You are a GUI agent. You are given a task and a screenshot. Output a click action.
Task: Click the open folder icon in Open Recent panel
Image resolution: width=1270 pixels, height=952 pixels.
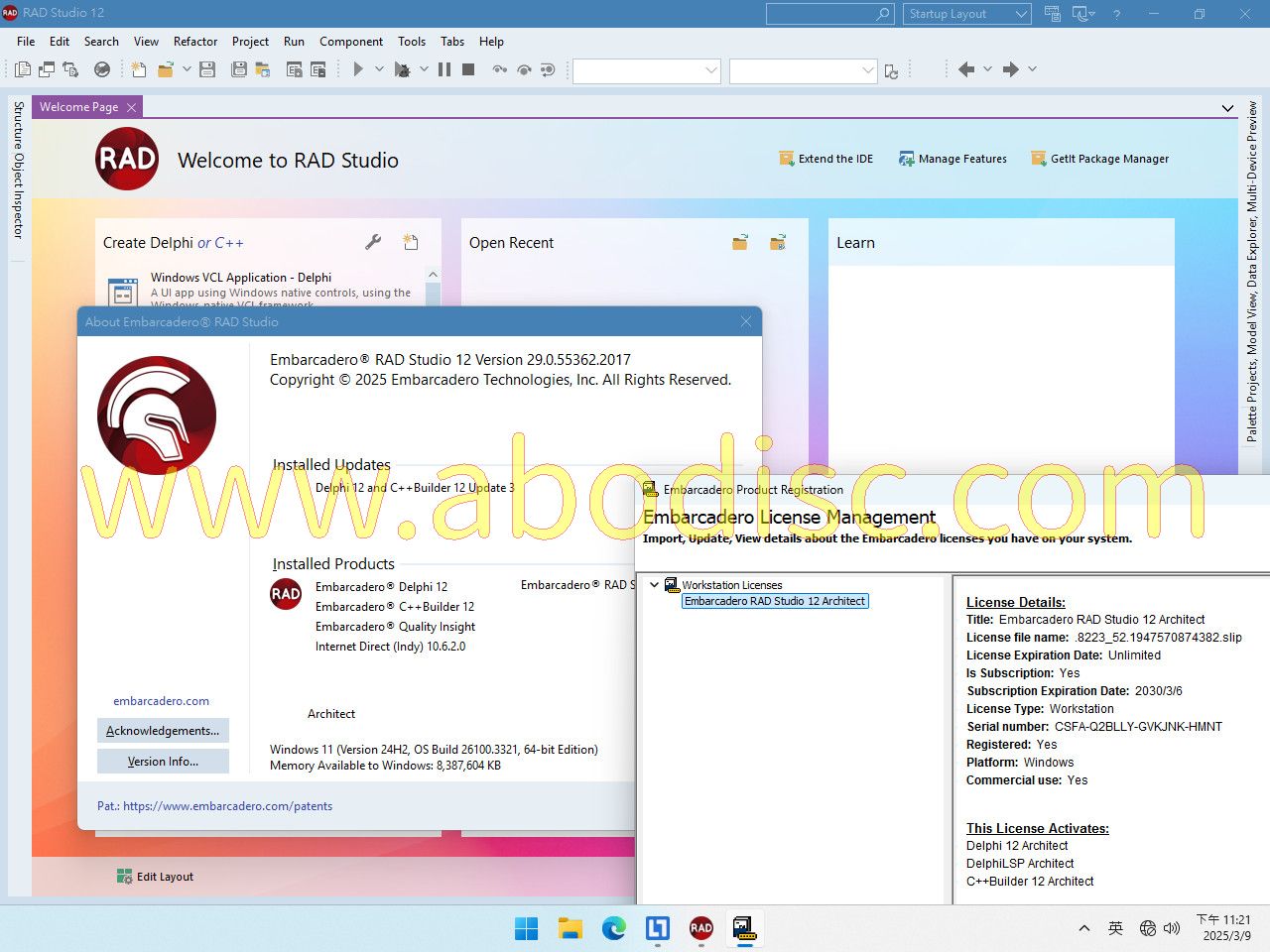coord(740,243)
